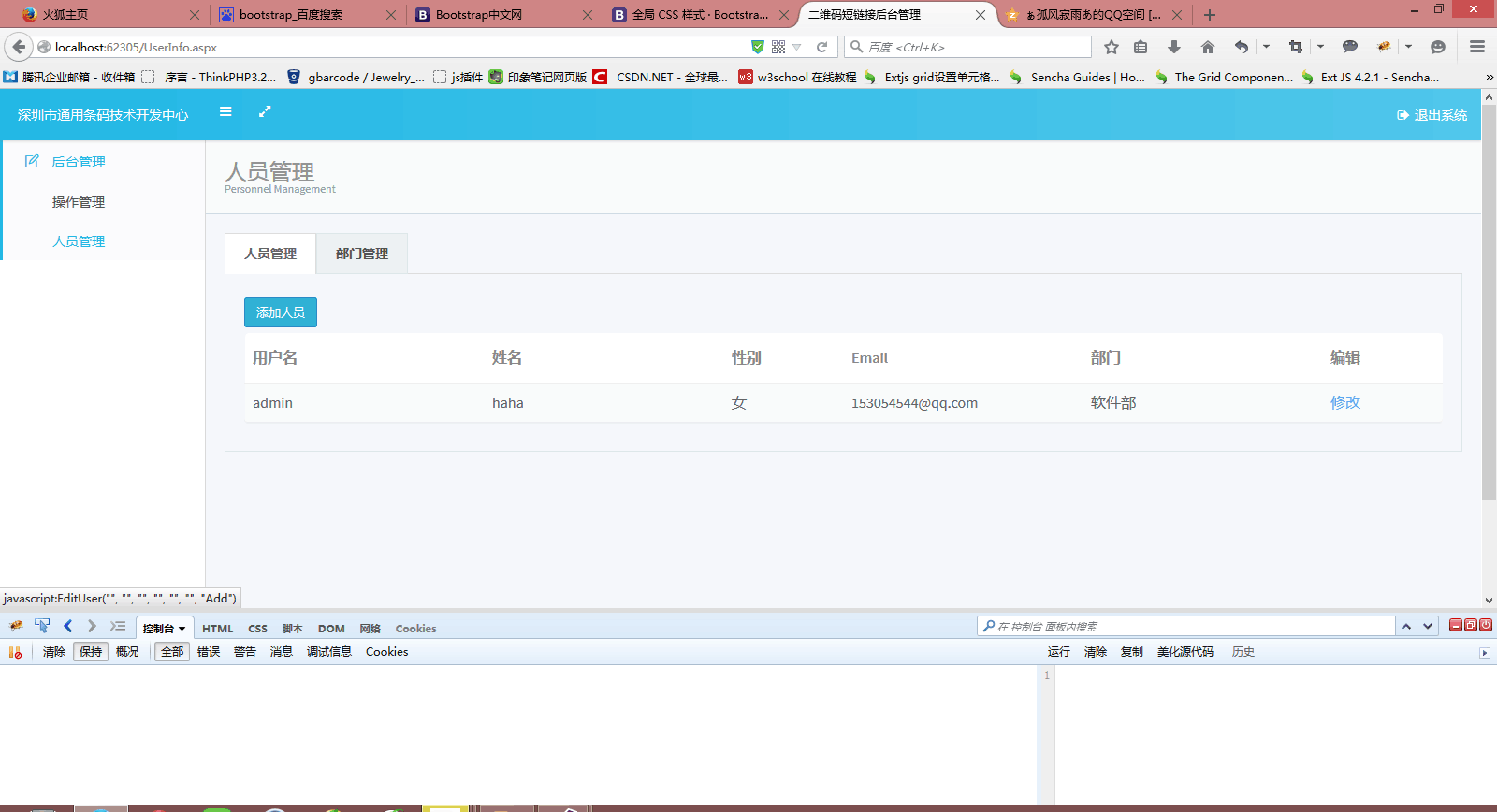
Task: Click the Firefox home icon
Action: [1208, 47]
